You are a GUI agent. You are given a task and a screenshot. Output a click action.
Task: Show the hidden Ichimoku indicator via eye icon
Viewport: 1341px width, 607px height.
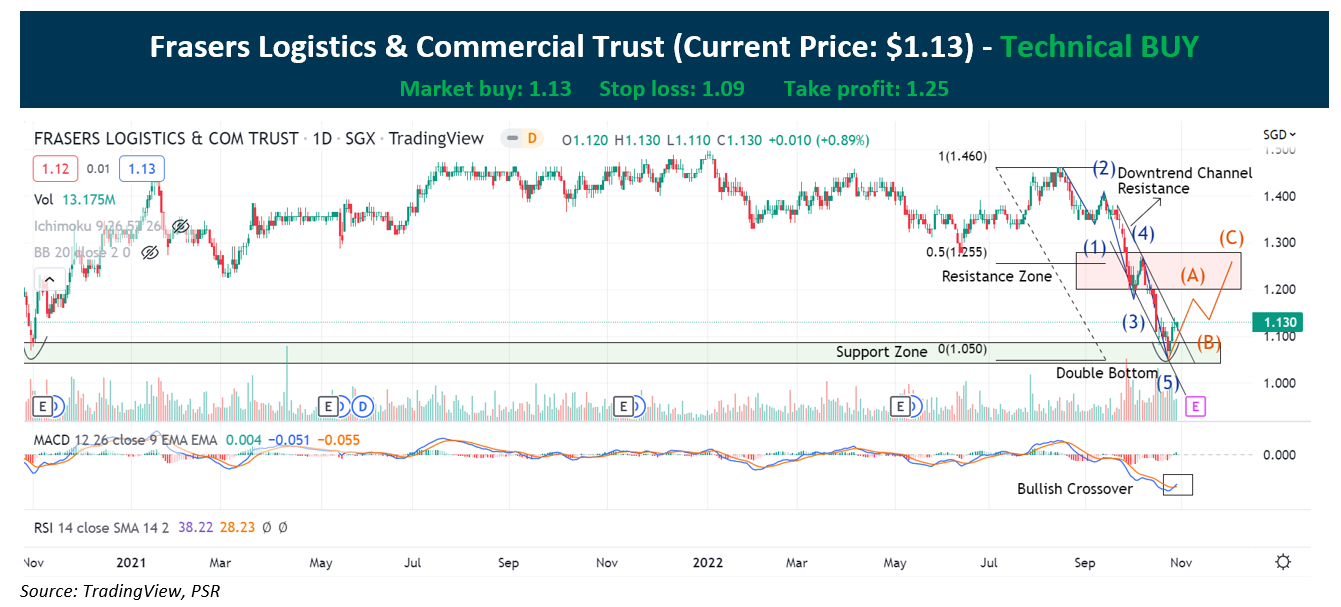[x=180, y=227]
